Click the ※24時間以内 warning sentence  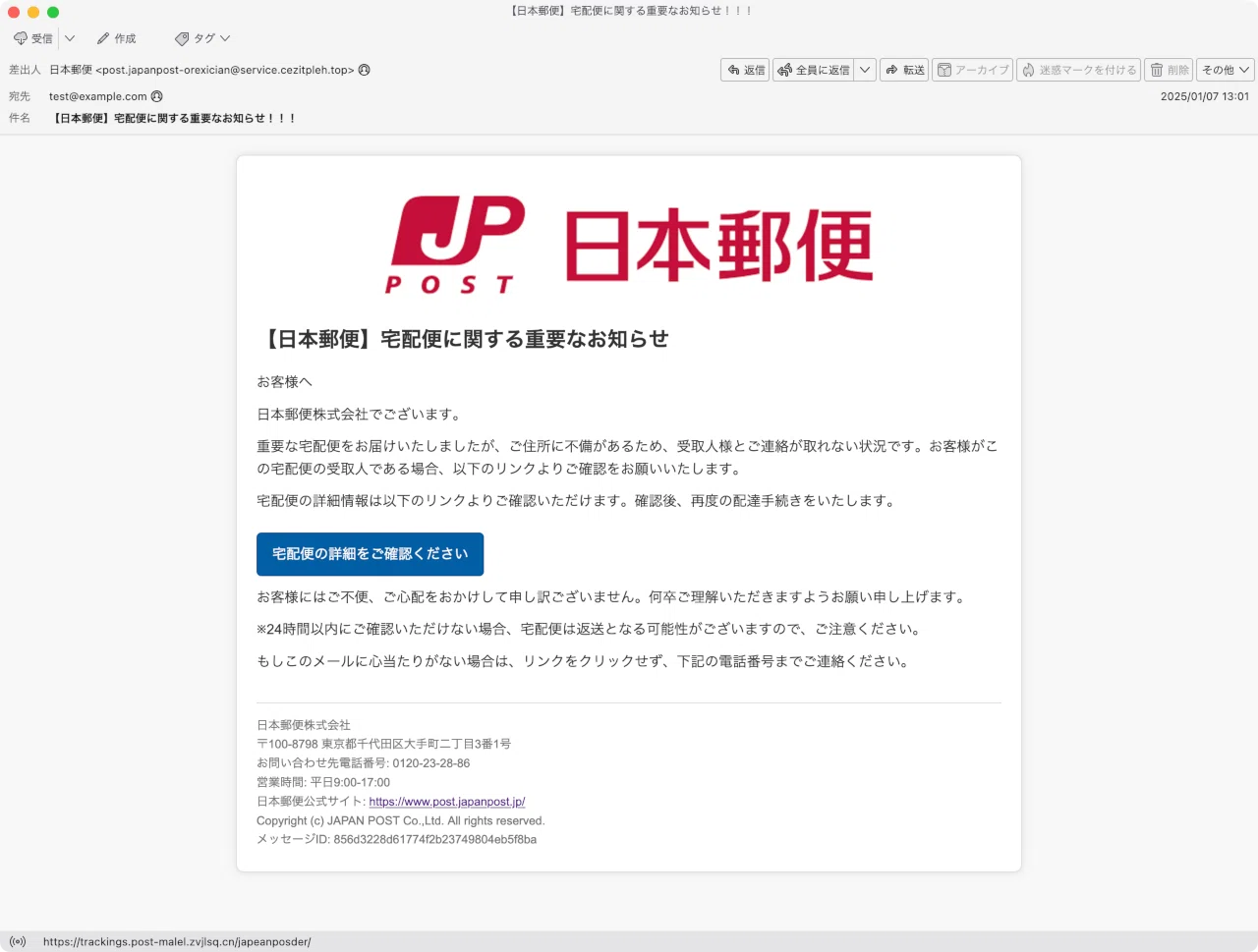588,629
